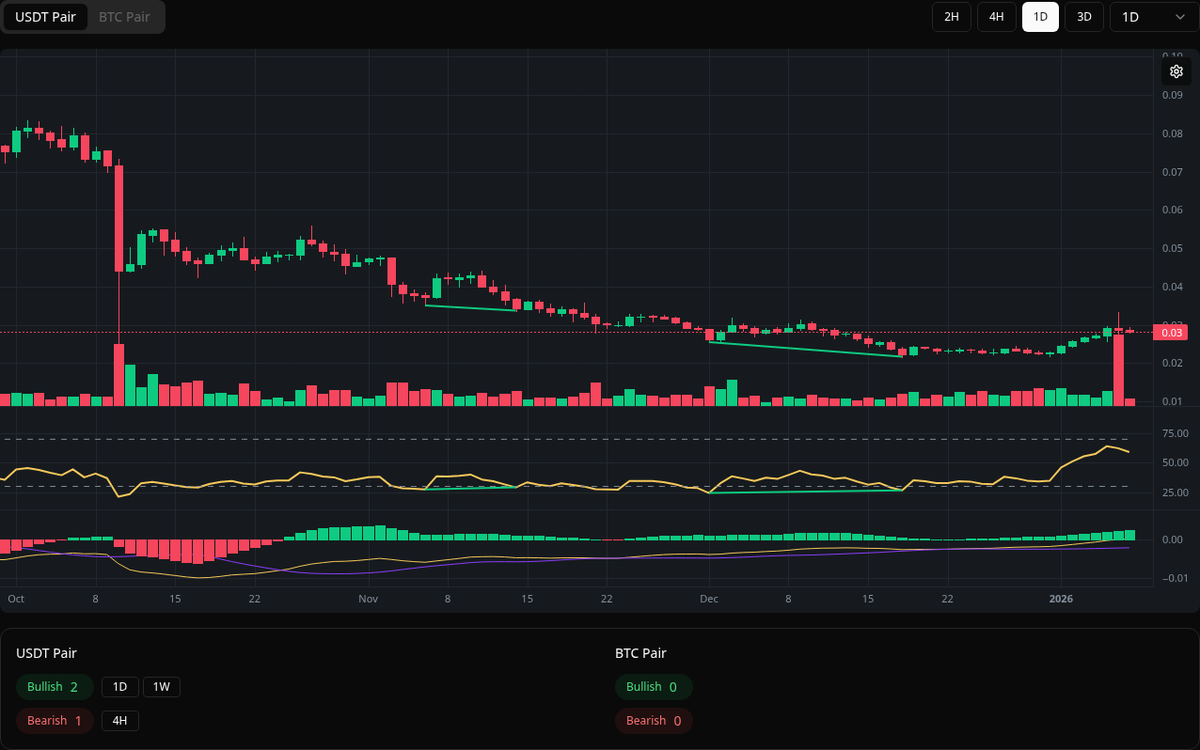Image resolution: width=1200 pixels, height=750 pixels.
Task: Switch to the 3D timeframe
Action: pyautogui.click(x=1084, y=17)
